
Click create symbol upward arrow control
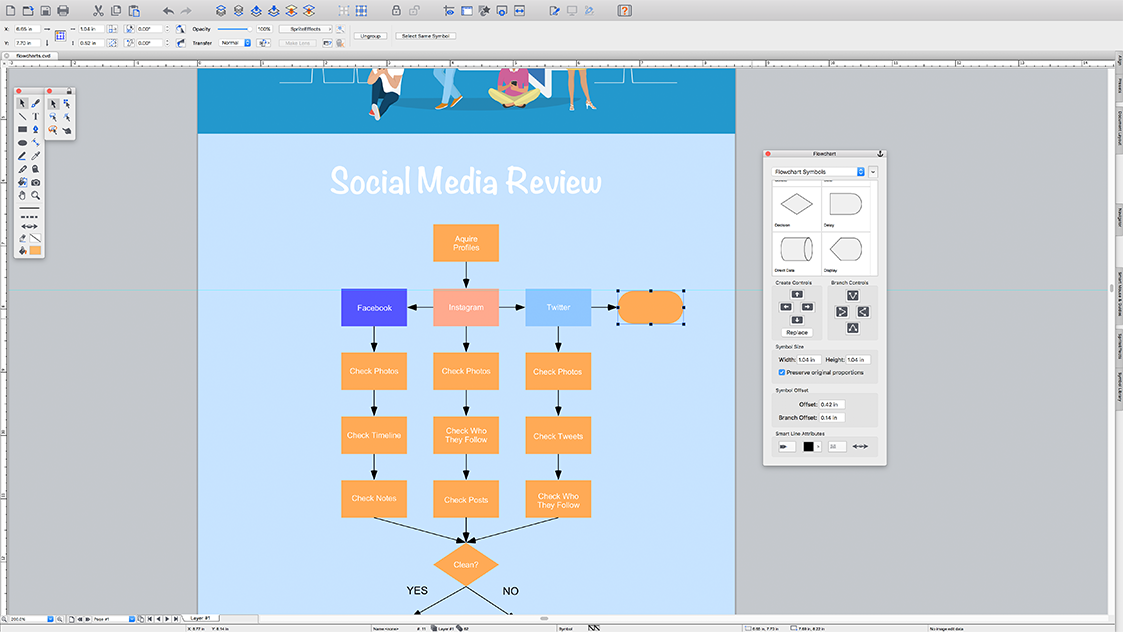[796, 295]
